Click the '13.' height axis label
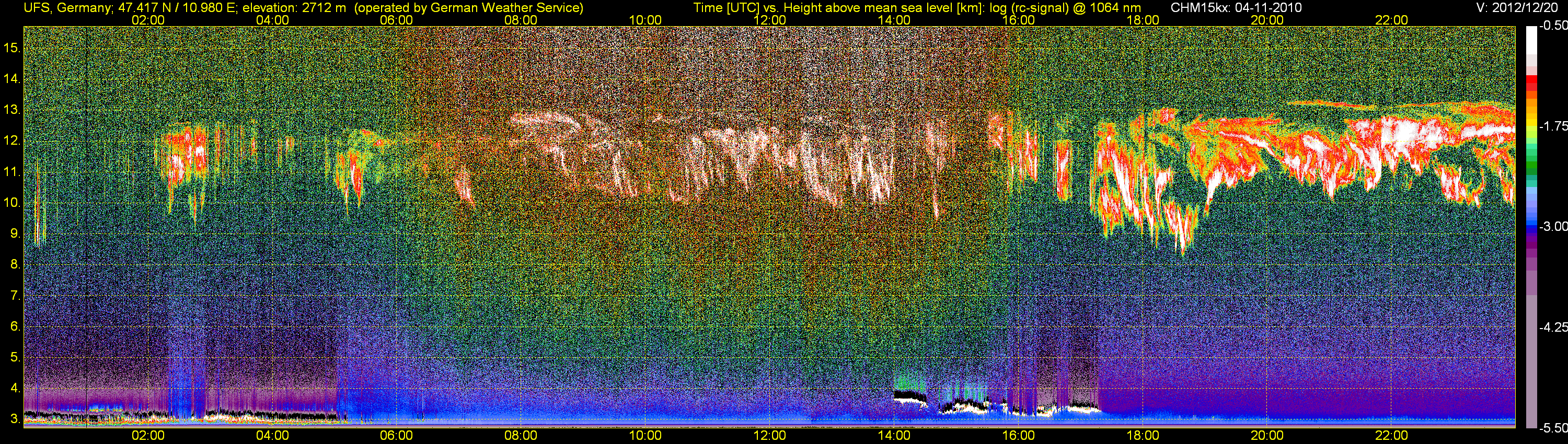 point(12,110)
